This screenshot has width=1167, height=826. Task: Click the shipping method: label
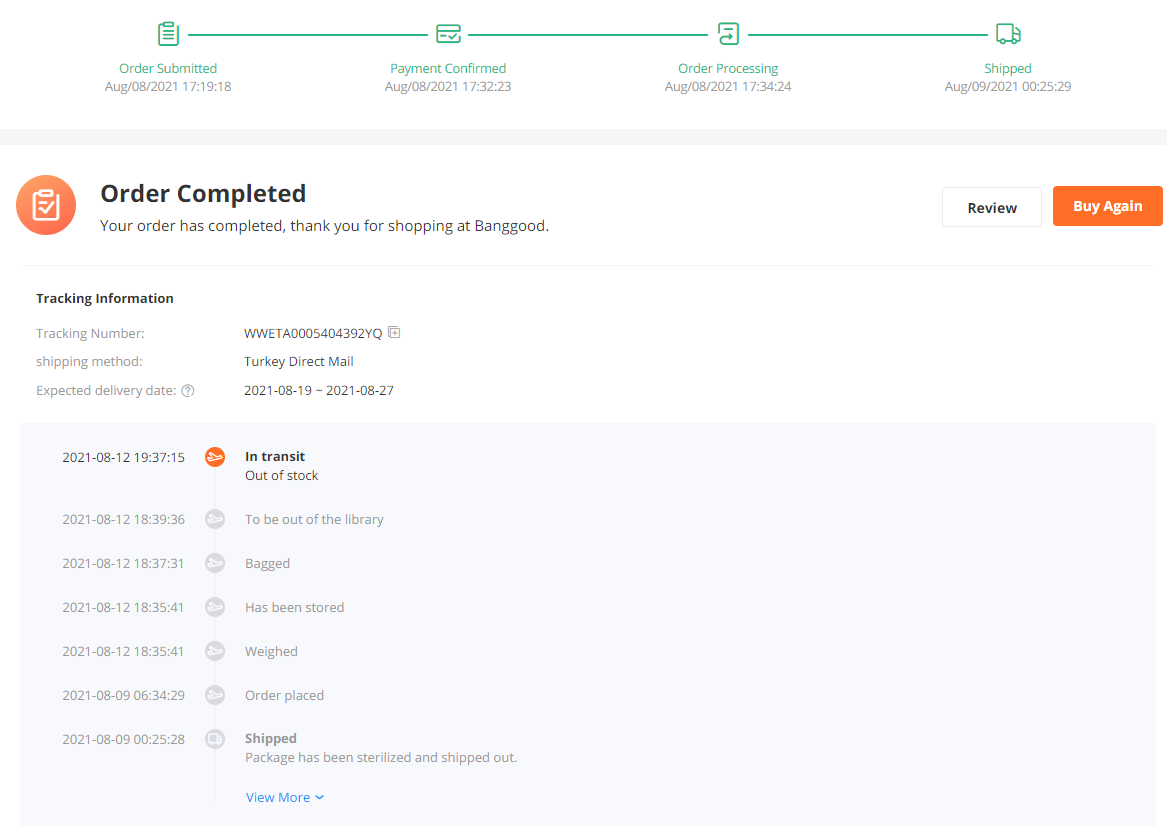point(89,362)
